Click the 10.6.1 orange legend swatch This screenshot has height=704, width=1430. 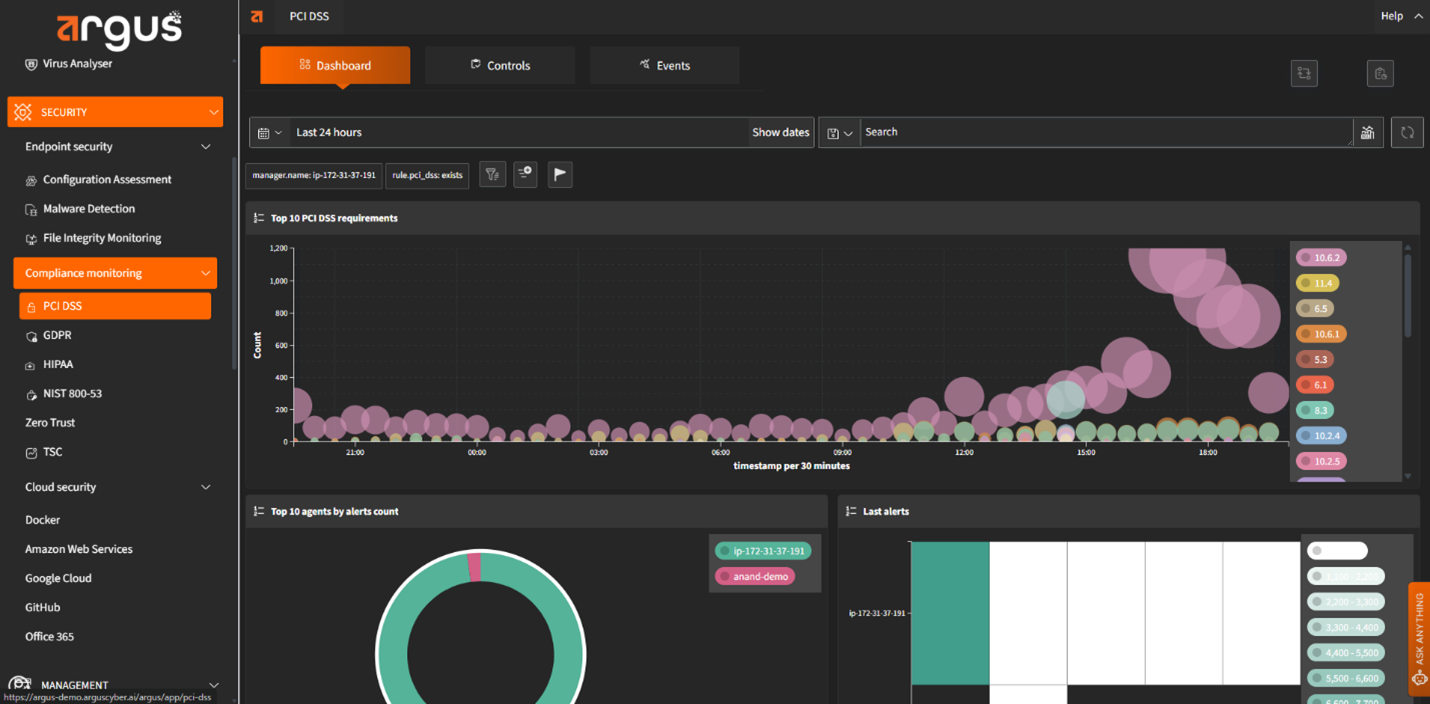pyautogui.click(x=1306, y=334)
